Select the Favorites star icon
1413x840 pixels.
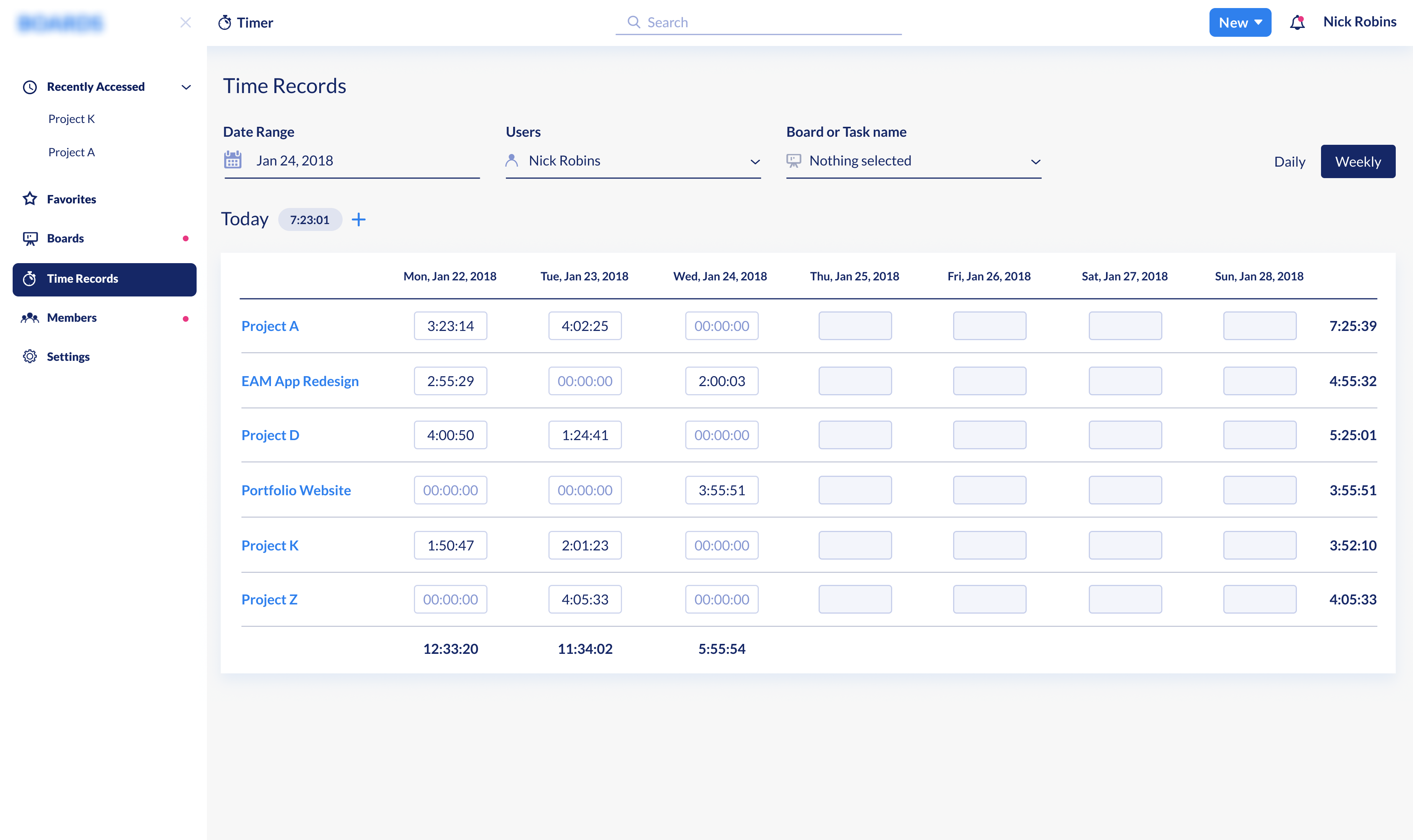click(x=30, y=199)
